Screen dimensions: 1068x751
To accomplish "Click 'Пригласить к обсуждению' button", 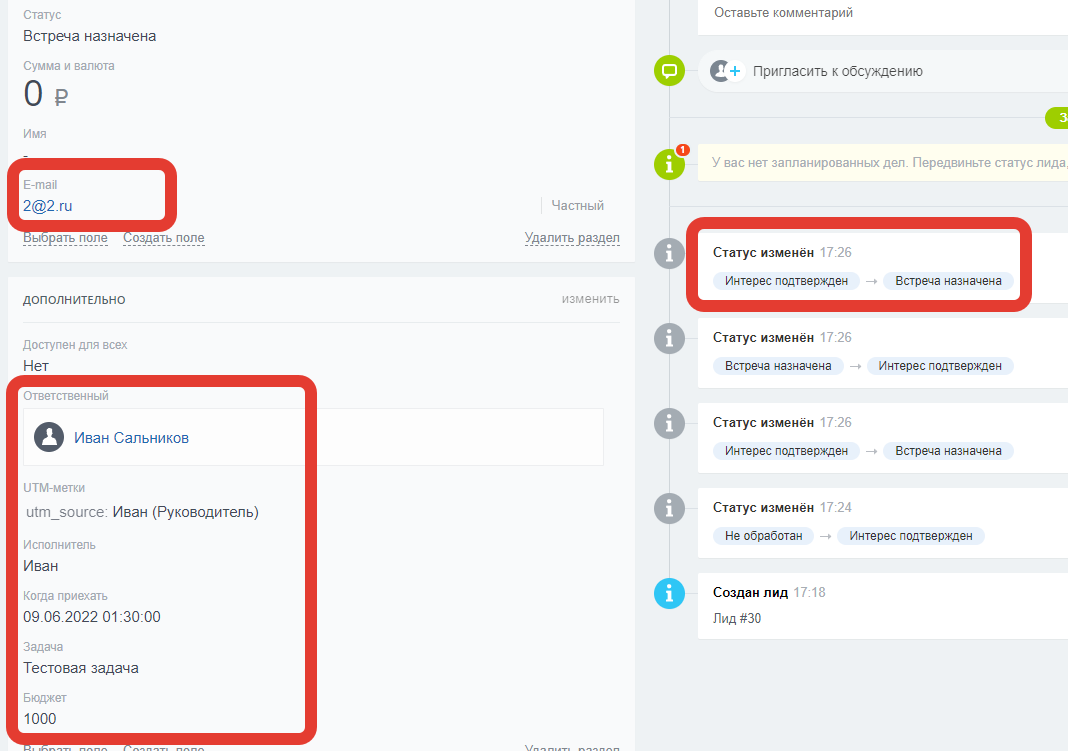I will click(837, 71).
